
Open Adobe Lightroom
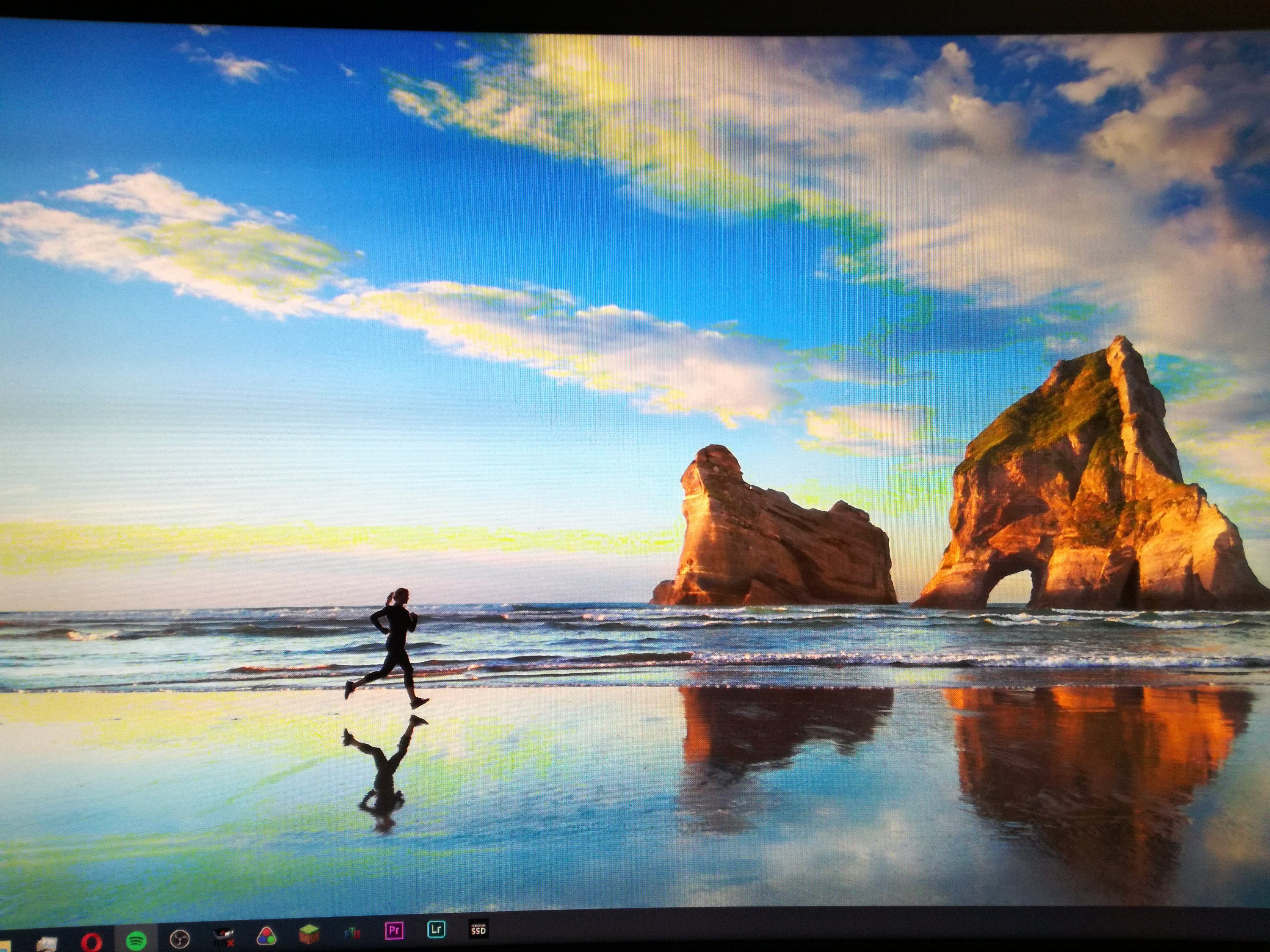(436, 929)
